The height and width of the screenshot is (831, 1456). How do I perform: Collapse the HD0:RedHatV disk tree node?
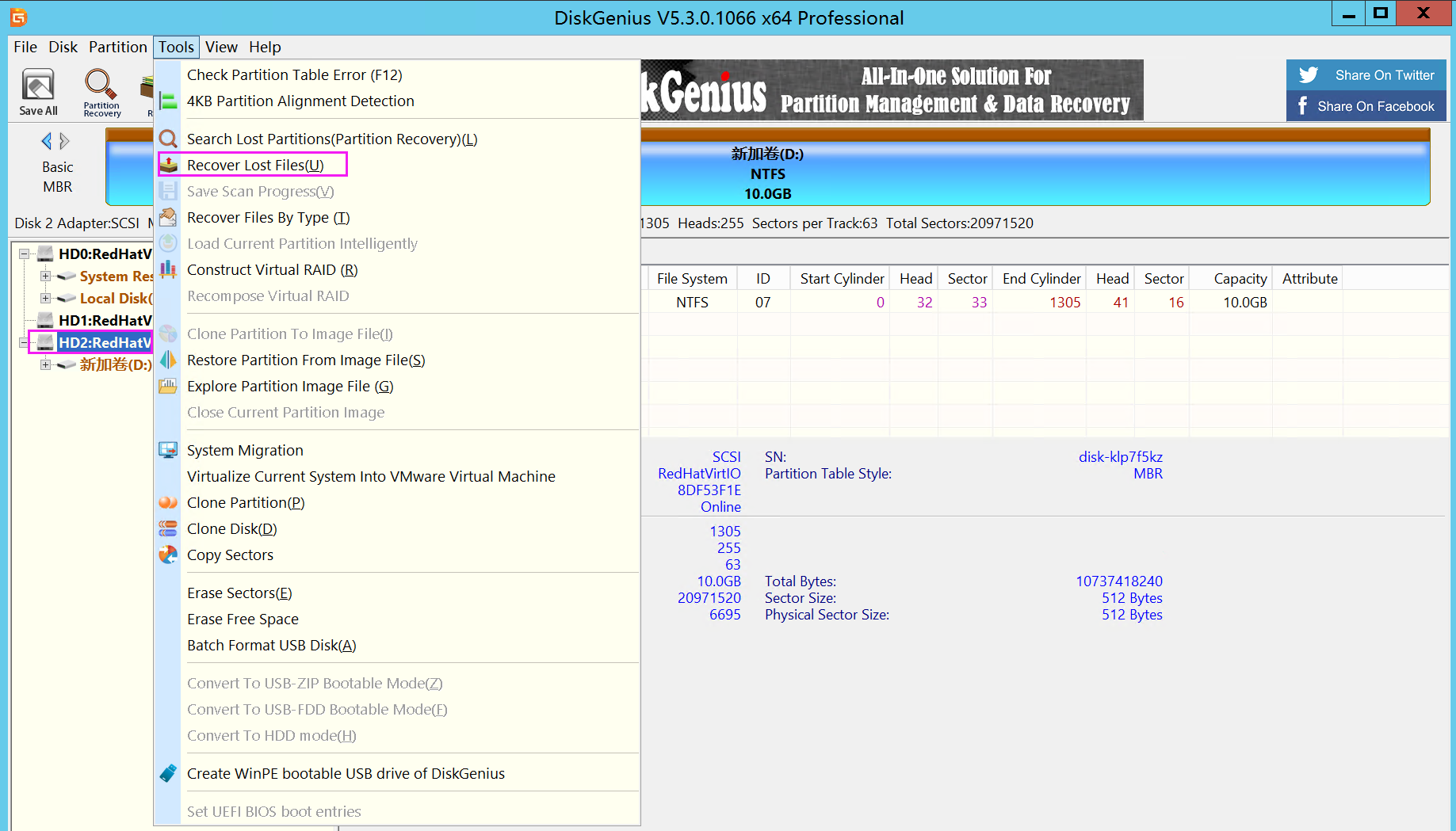[24, 254]
